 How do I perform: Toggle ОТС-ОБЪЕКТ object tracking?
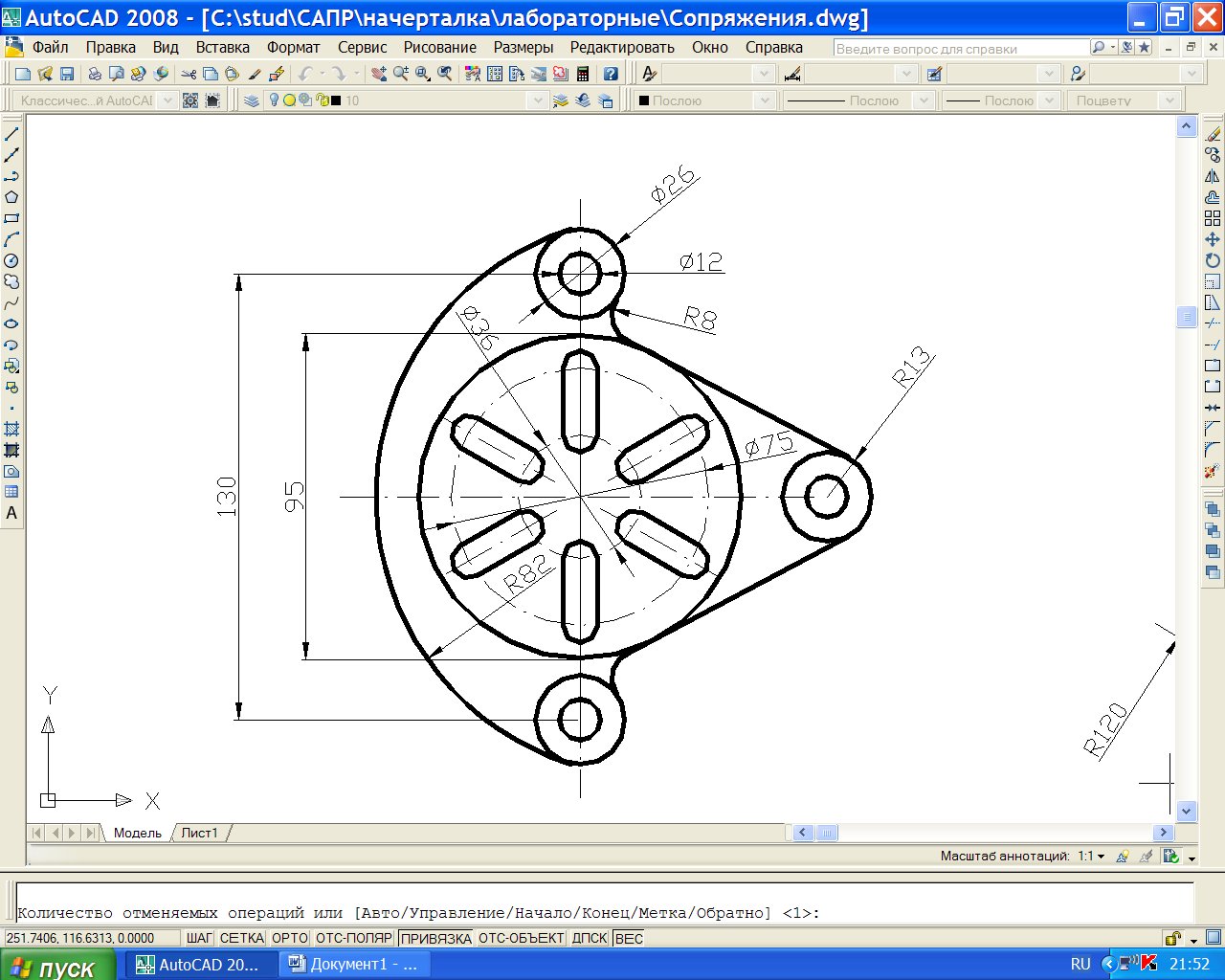pos(522,938)
